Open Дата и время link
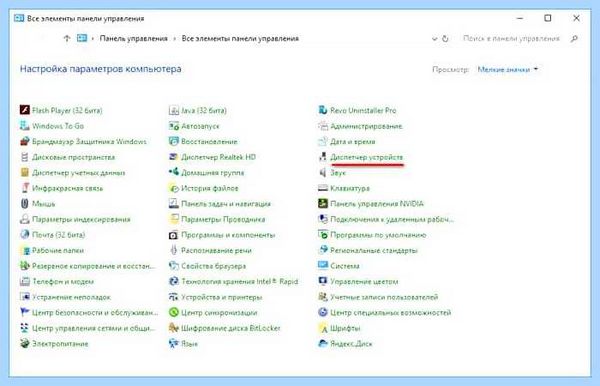This screenshot has height=386, width=600. (x=353, y=142)
